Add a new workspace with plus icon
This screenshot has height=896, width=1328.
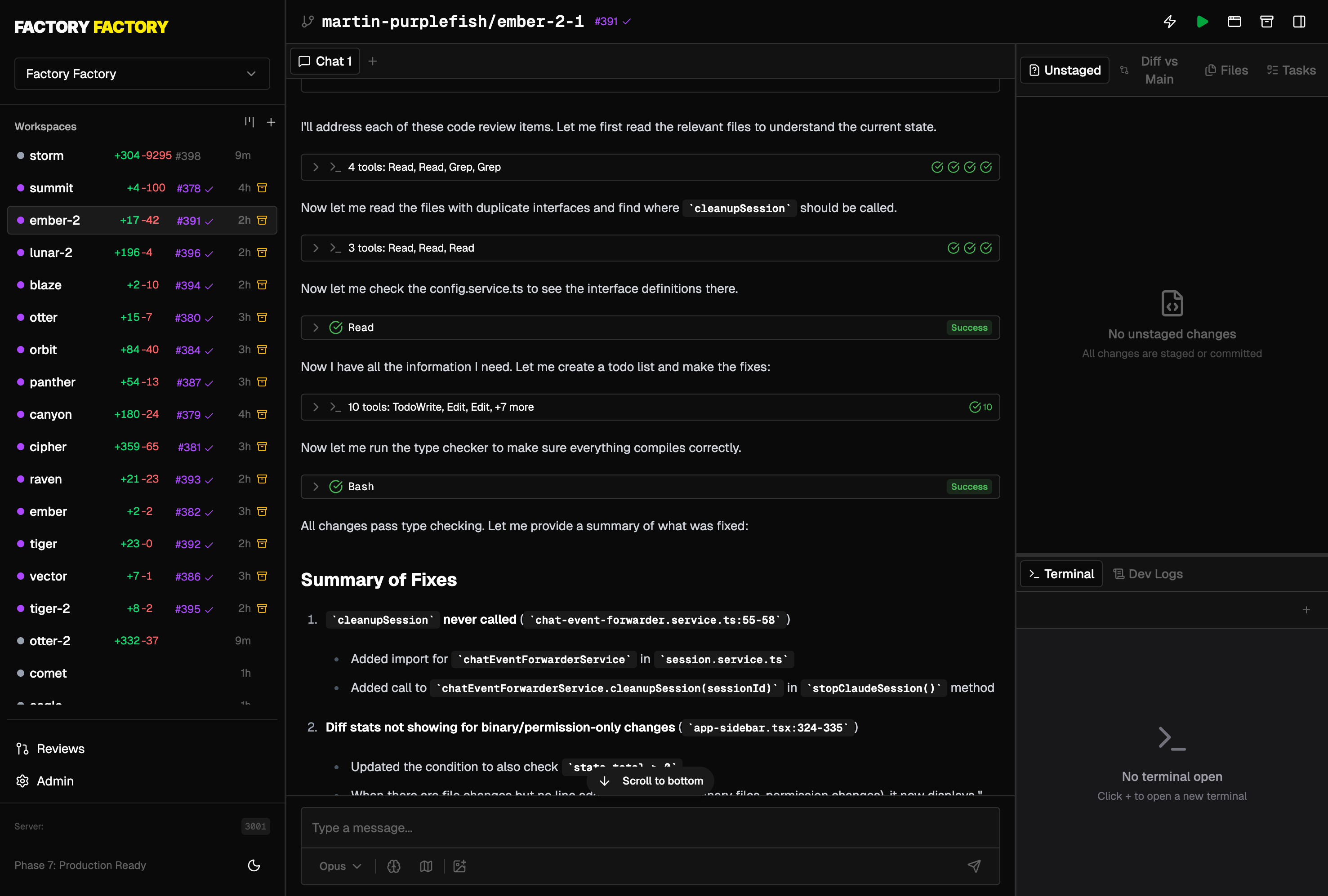(271, 122)
